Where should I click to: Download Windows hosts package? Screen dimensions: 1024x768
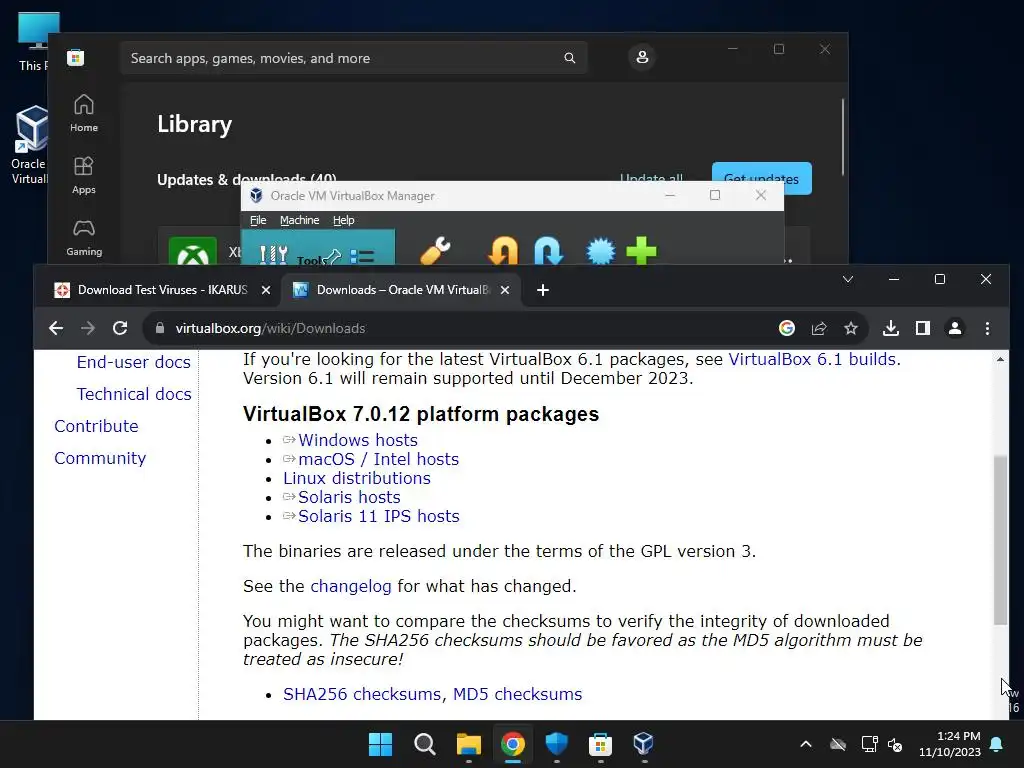[x=358, y=440]
